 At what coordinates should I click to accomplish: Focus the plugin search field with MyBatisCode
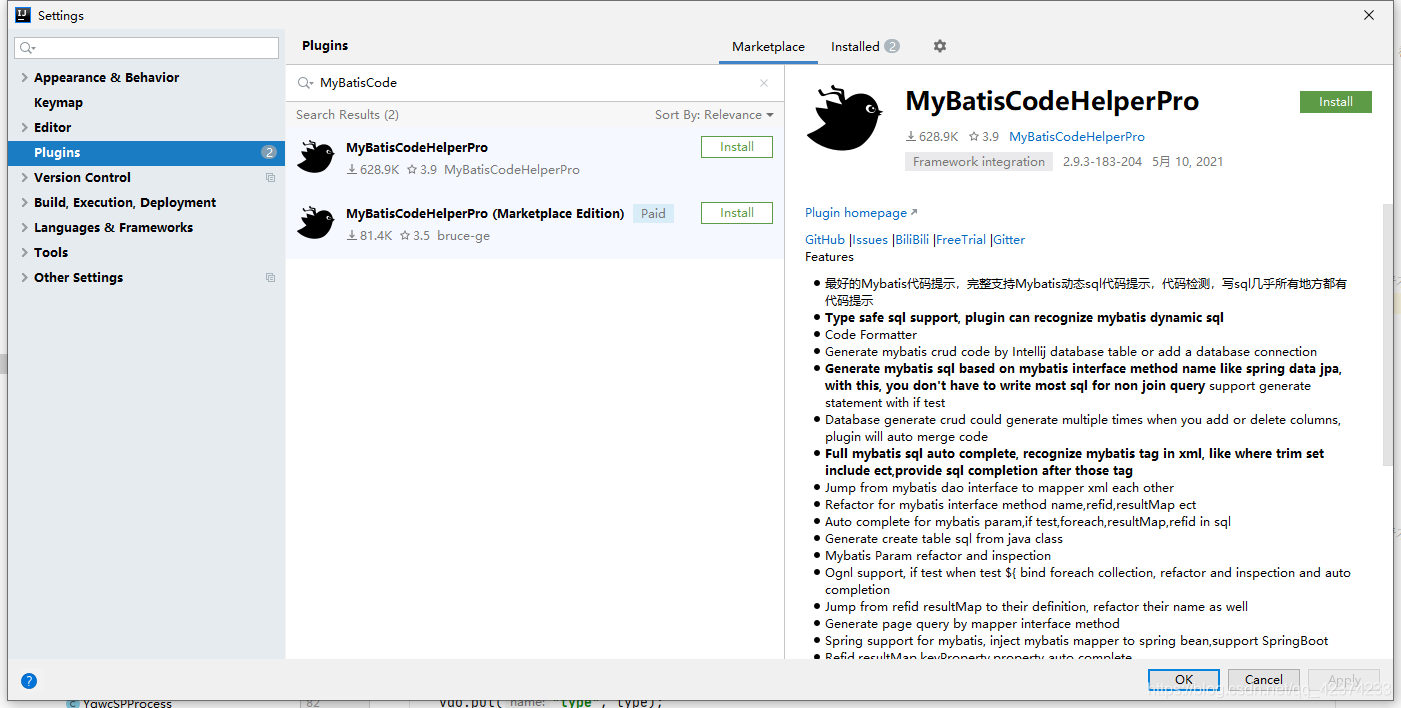pos(535,83)
